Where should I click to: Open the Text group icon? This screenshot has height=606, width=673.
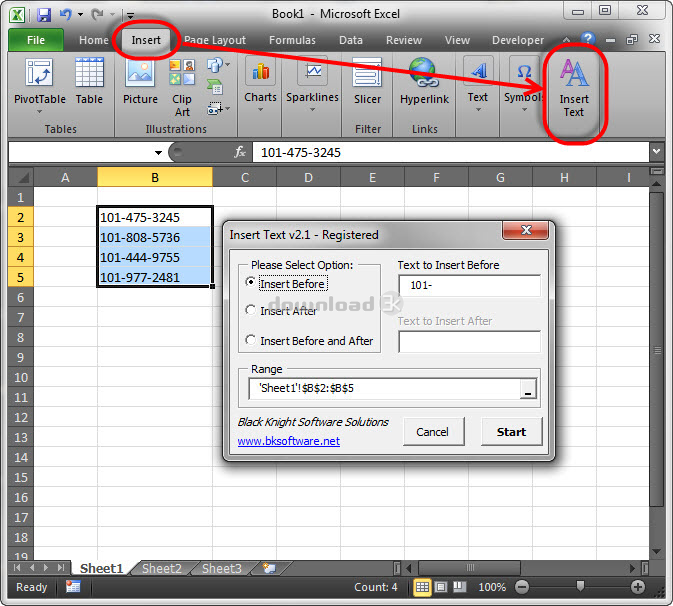pyautogui.click(x=478, y=84)
